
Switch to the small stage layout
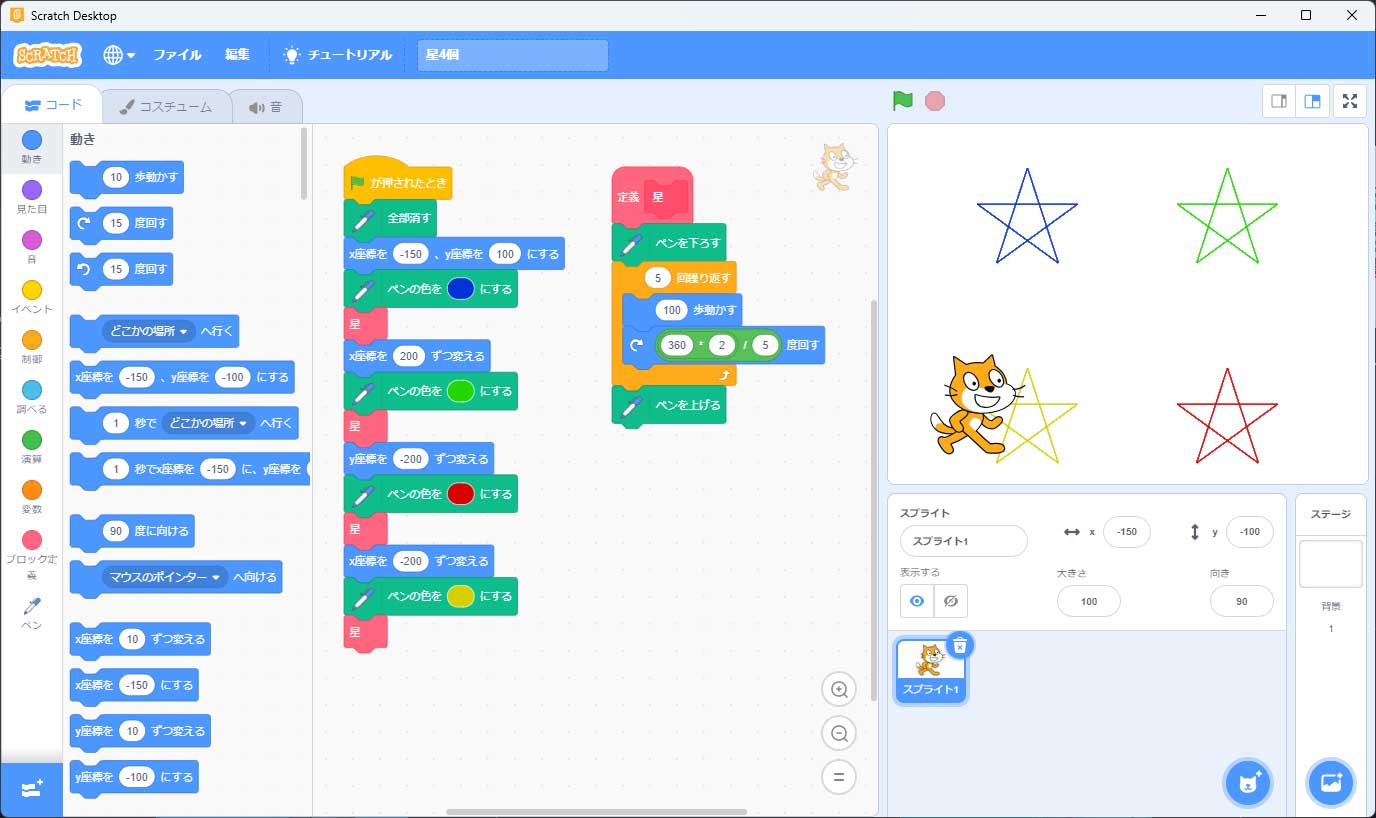coord(1278,101)
